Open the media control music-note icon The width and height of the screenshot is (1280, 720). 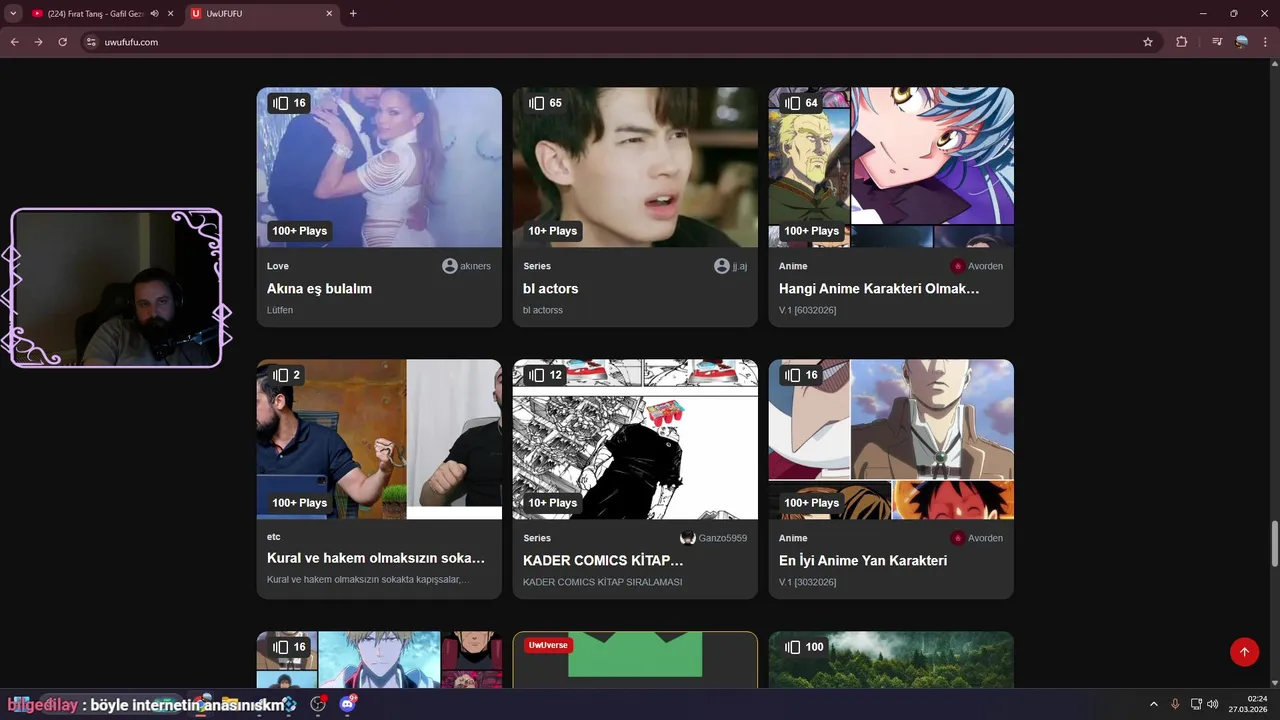coord(1216,42)
